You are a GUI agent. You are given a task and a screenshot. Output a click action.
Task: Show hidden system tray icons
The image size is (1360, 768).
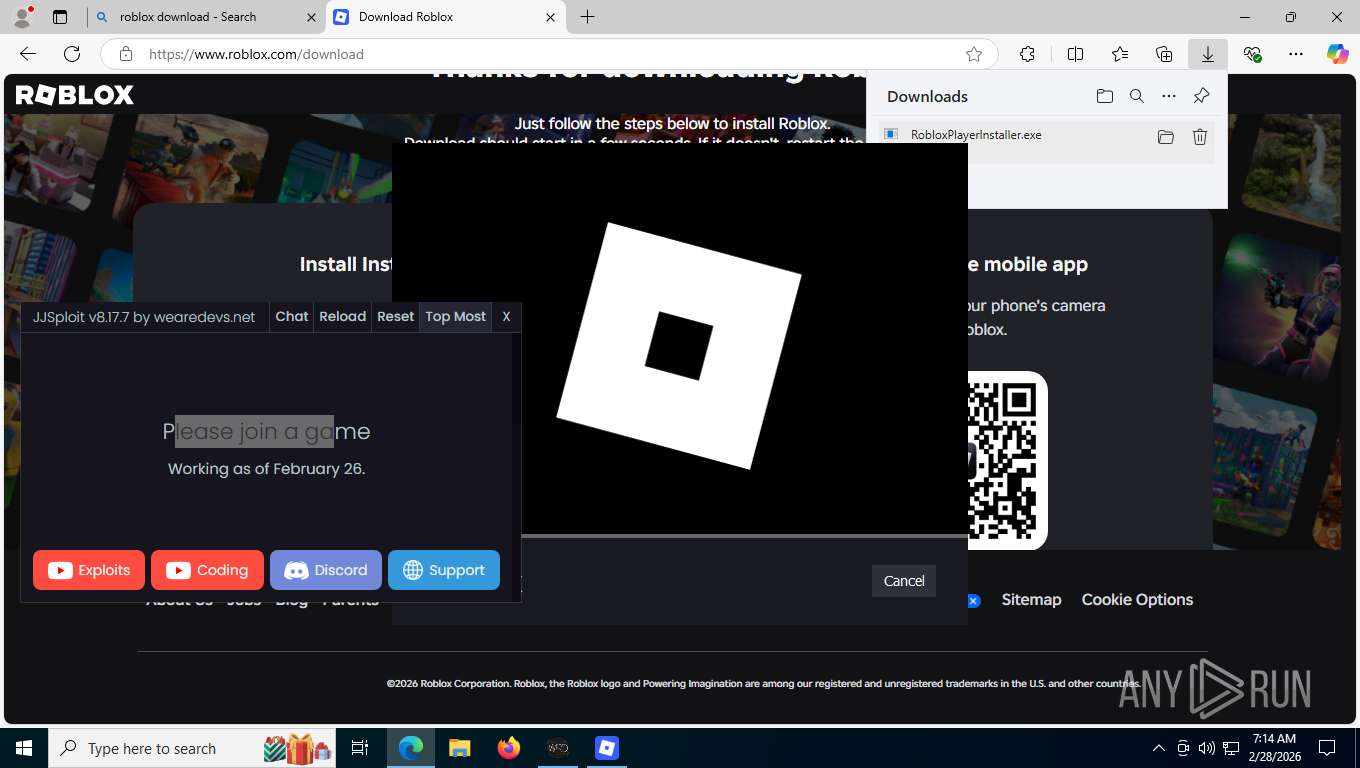[1159, 748]
